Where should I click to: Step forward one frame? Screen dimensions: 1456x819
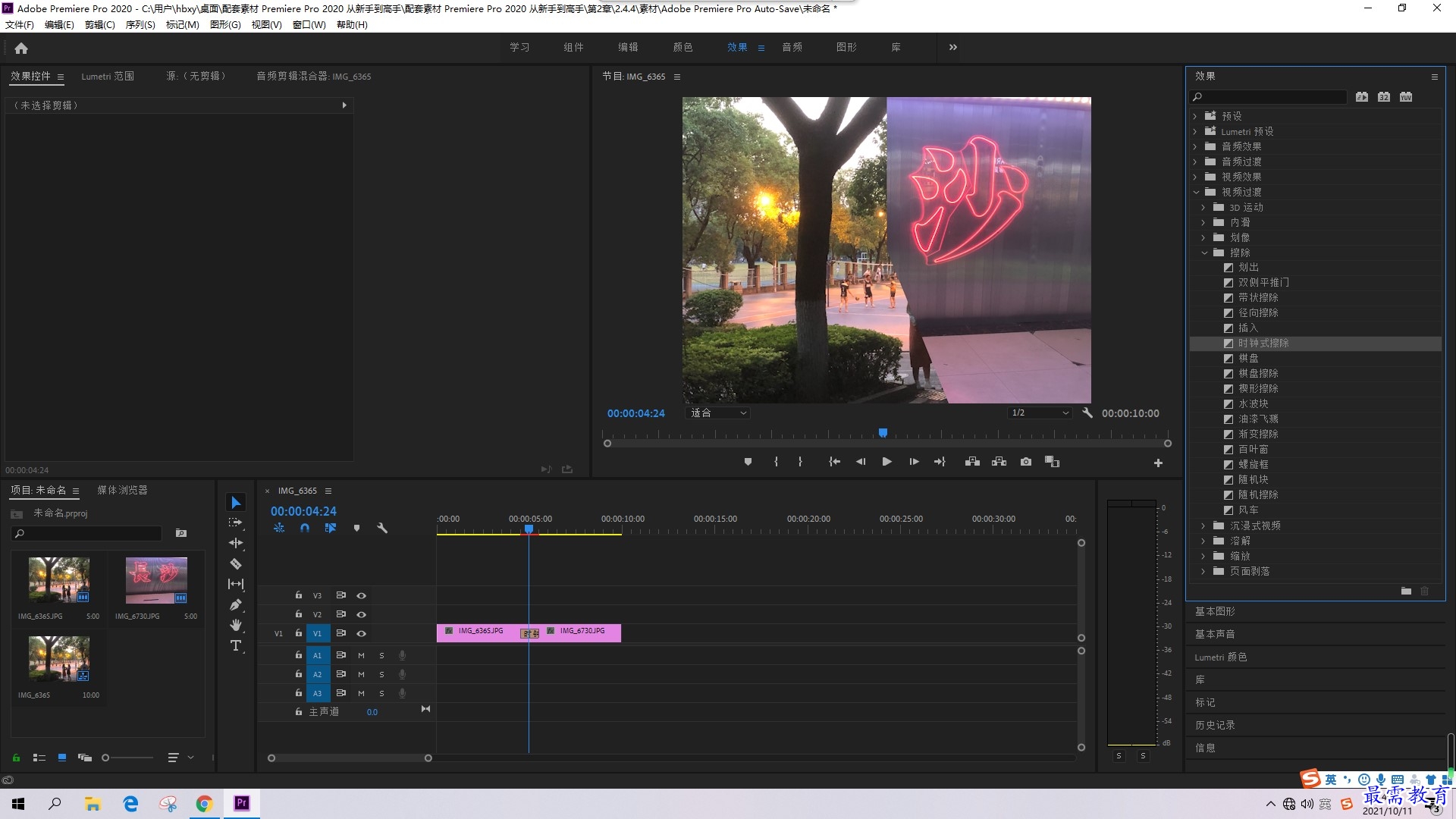point(914,462)
